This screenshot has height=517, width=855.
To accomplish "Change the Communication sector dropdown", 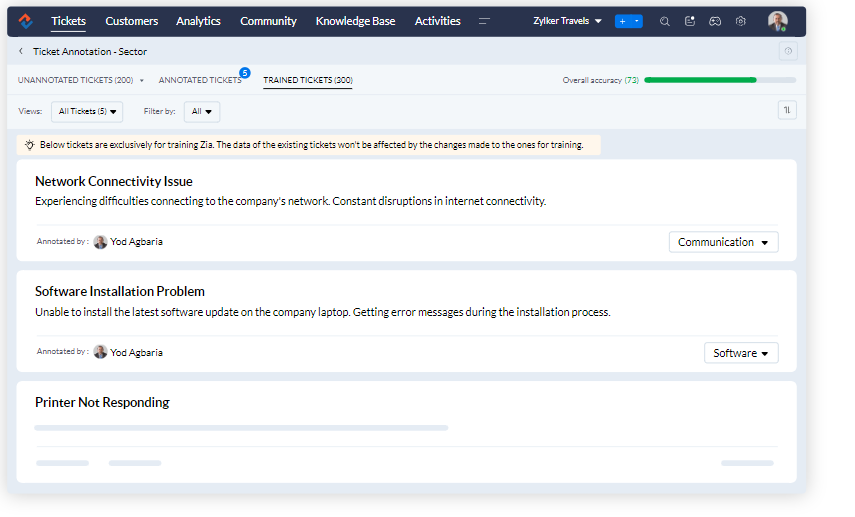I will coord(723,242).
